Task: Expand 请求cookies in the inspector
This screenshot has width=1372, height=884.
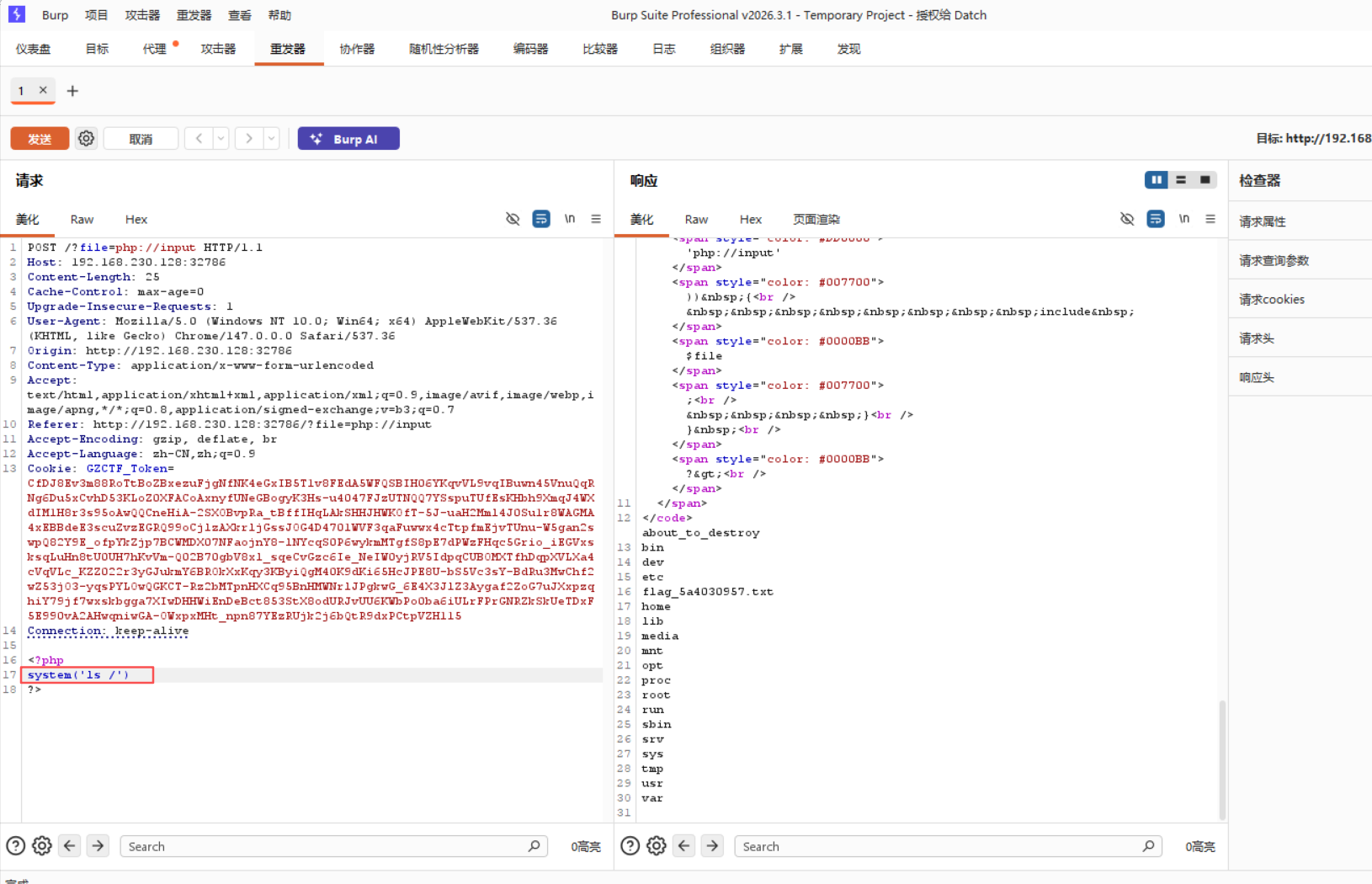Action: (x=1300, y=299)
